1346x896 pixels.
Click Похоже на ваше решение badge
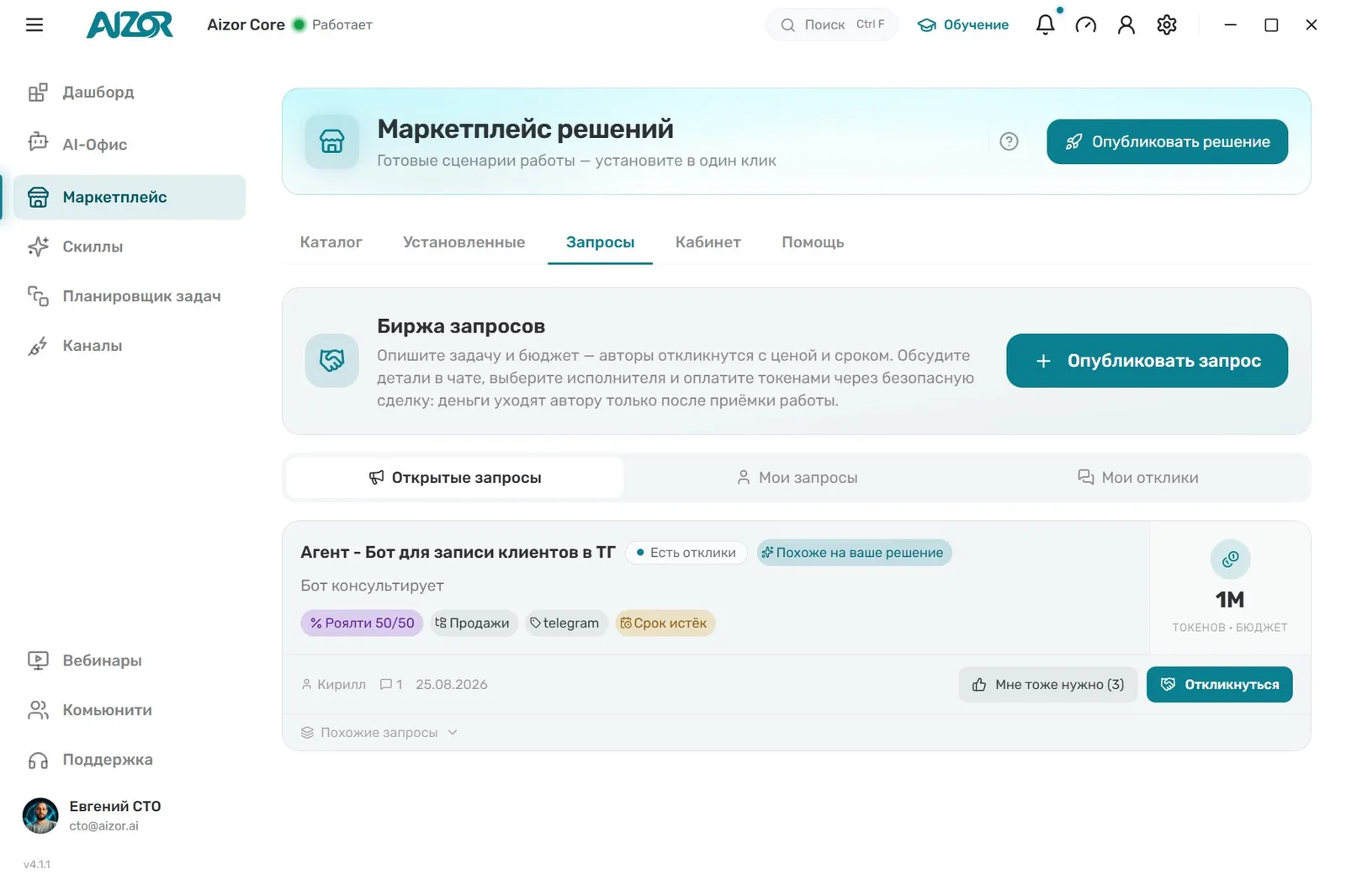pyautogui.click(x=854, y=553)
